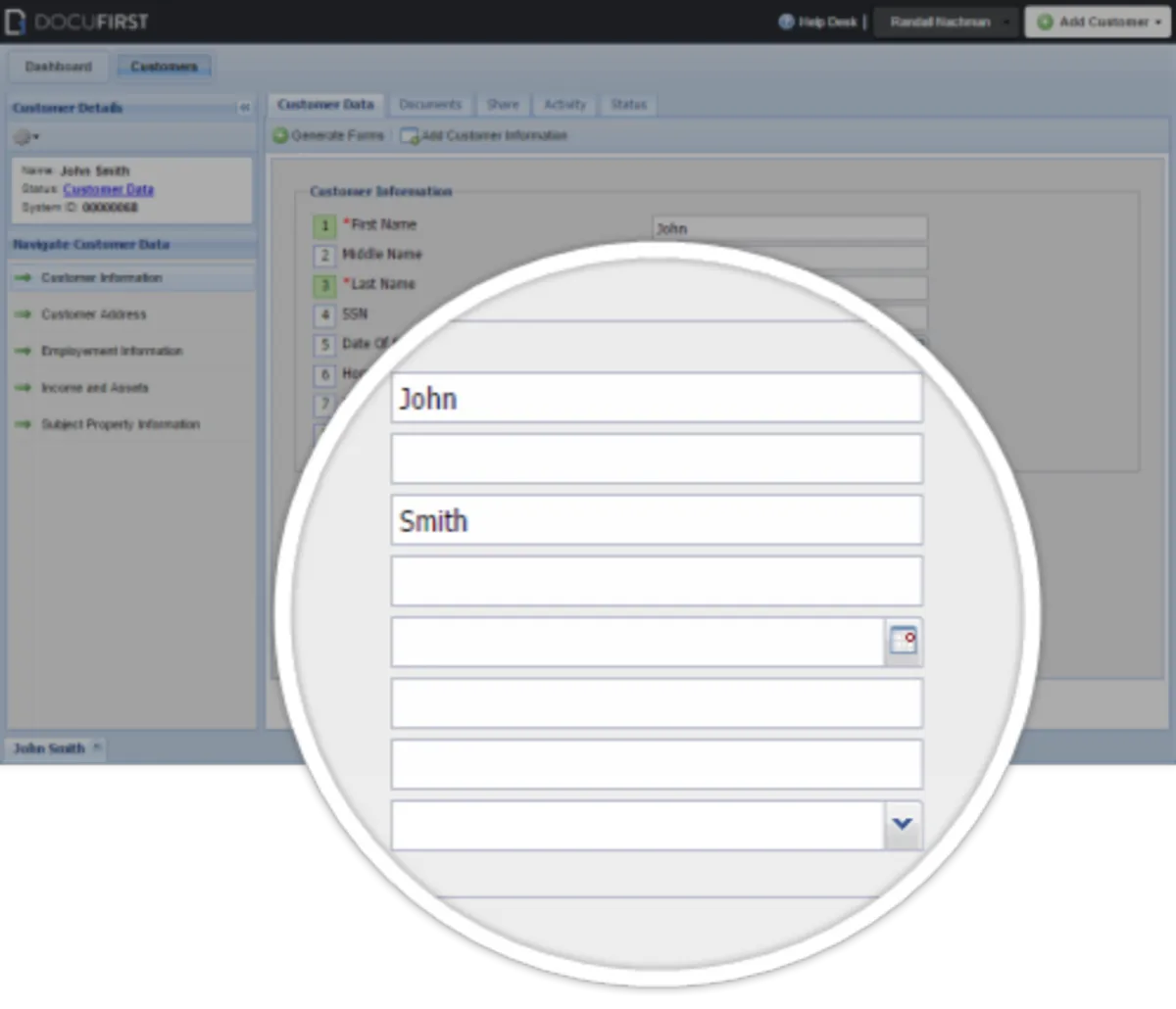
Task: Select the Share tab
Action: 503,105
